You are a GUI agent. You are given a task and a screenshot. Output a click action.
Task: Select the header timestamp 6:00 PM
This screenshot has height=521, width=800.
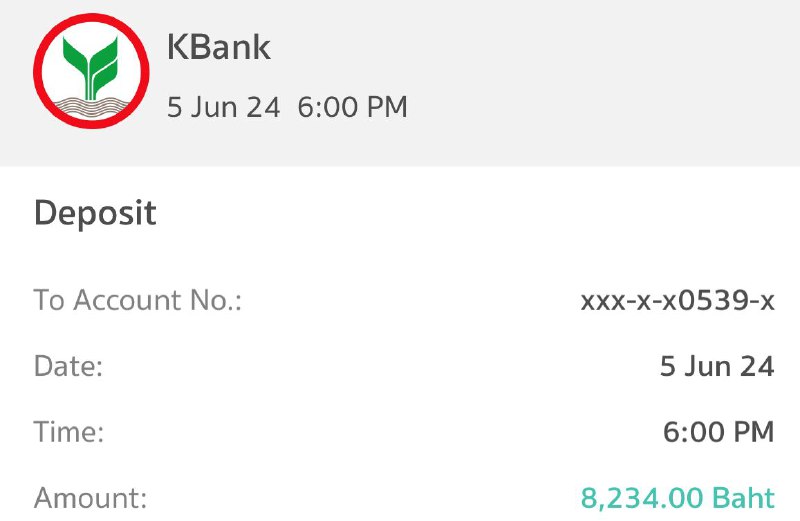353,107
